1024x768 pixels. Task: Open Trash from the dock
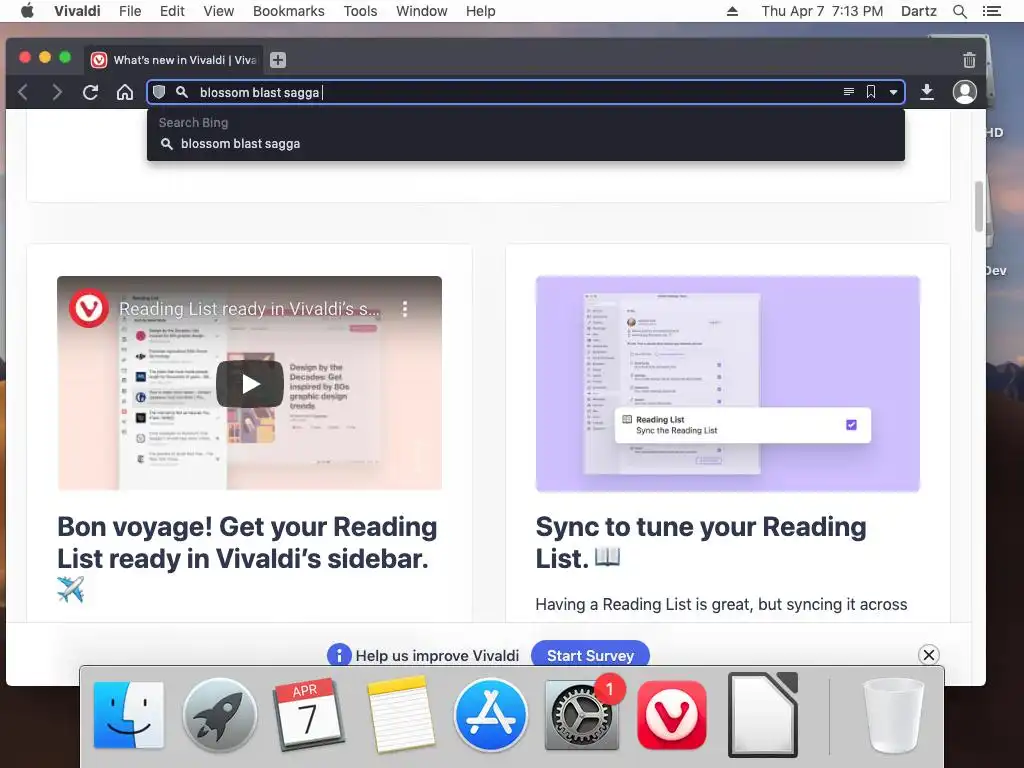[893, 716]
